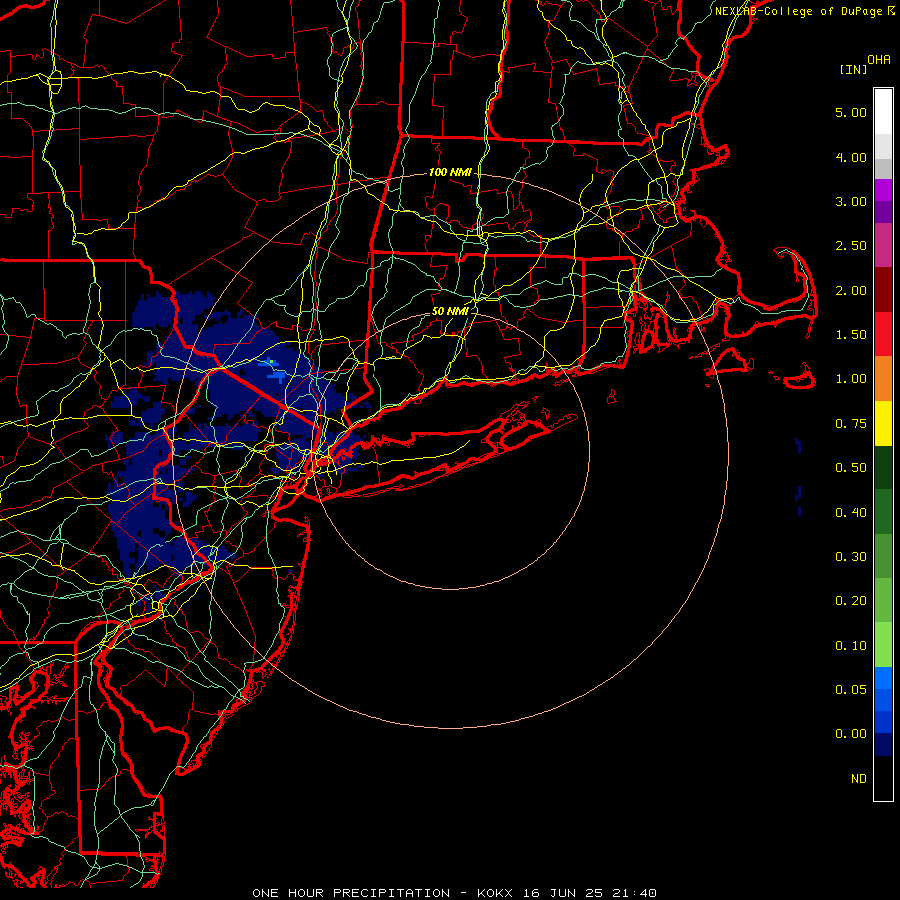Select the 4.00 legend value
This screenshot has height=900, width=900.
851,157
